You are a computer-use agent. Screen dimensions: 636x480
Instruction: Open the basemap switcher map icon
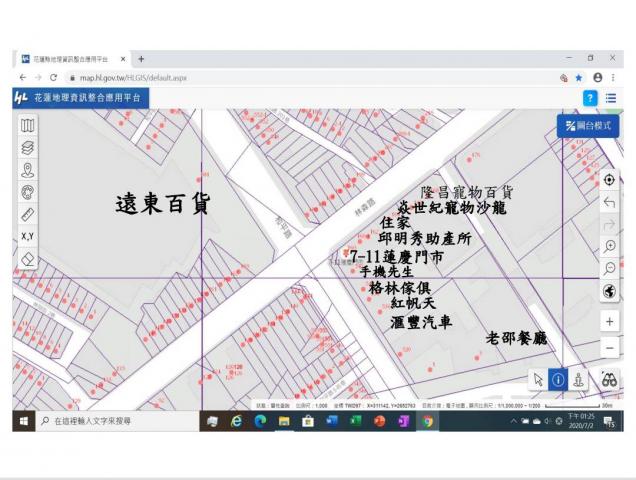[28, 126]
